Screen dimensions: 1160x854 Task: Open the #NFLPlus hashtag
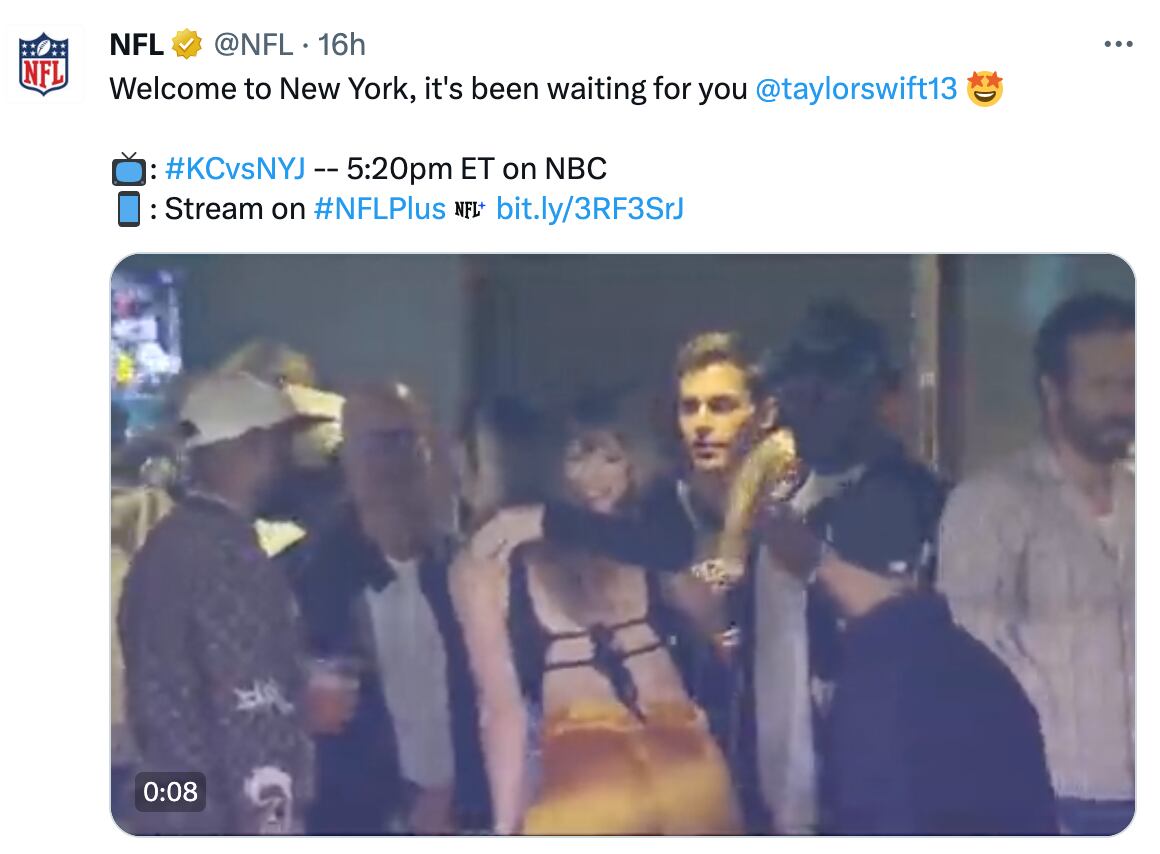379,208
